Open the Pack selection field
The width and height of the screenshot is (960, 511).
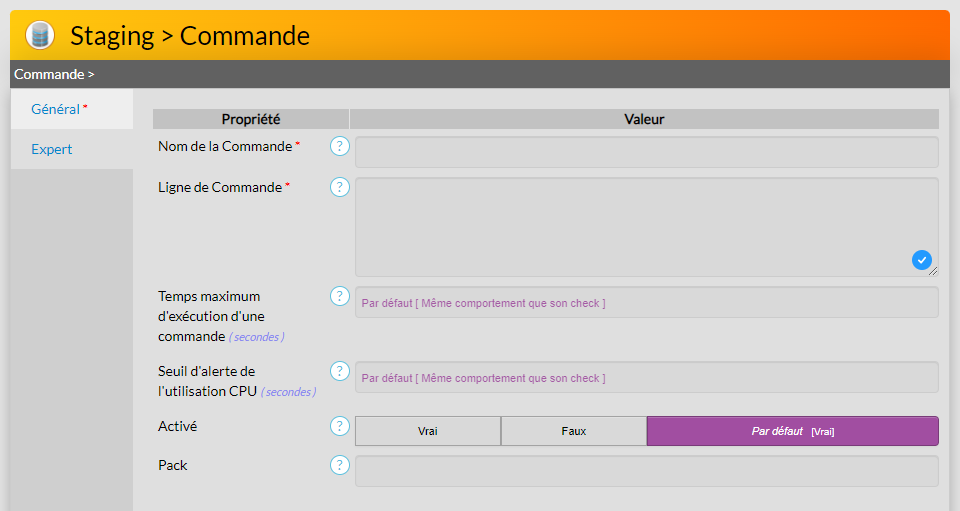[646, 471]
